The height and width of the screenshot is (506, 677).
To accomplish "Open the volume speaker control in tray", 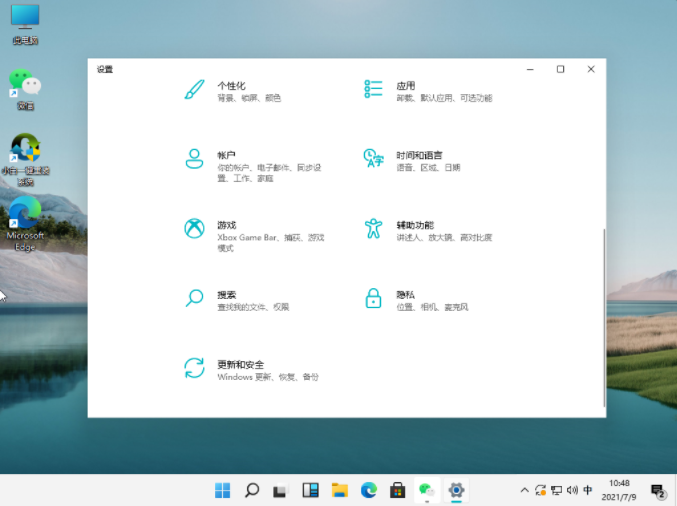I will tap(572, 490).
